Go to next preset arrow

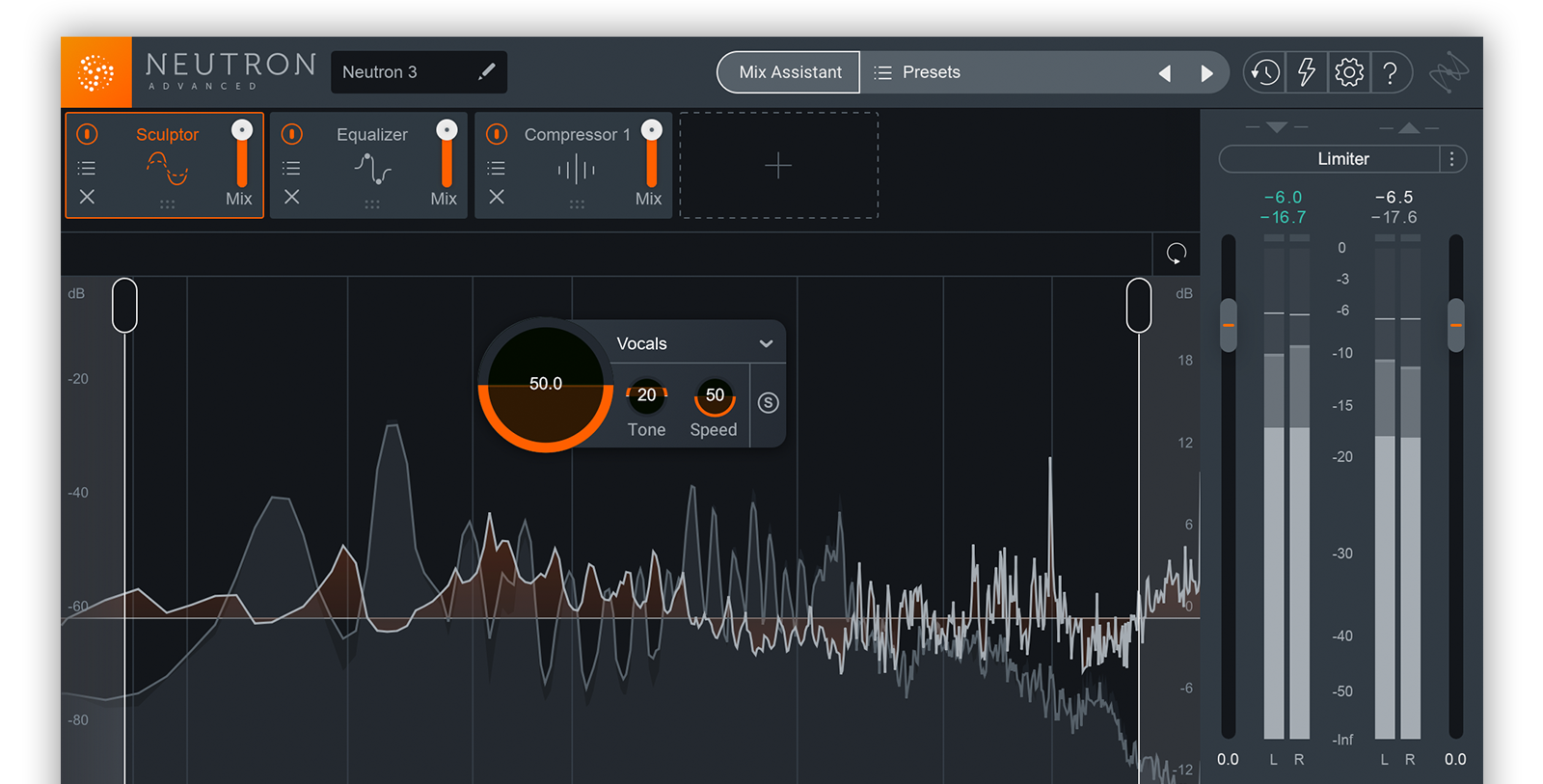pyautogui.click(x=1206, y=73)
